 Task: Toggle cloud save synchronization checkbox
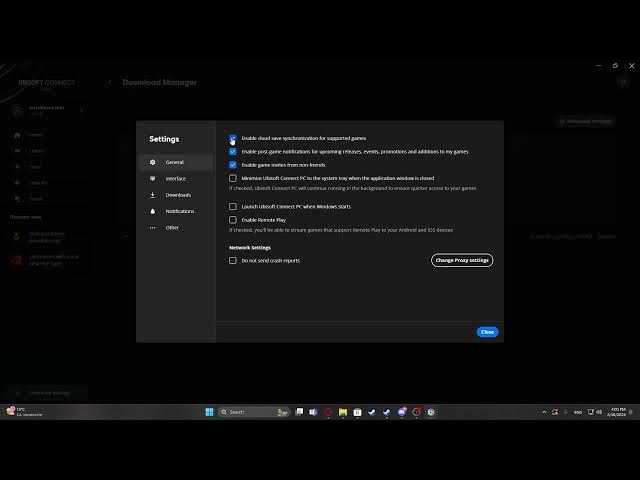click(233, 138)
